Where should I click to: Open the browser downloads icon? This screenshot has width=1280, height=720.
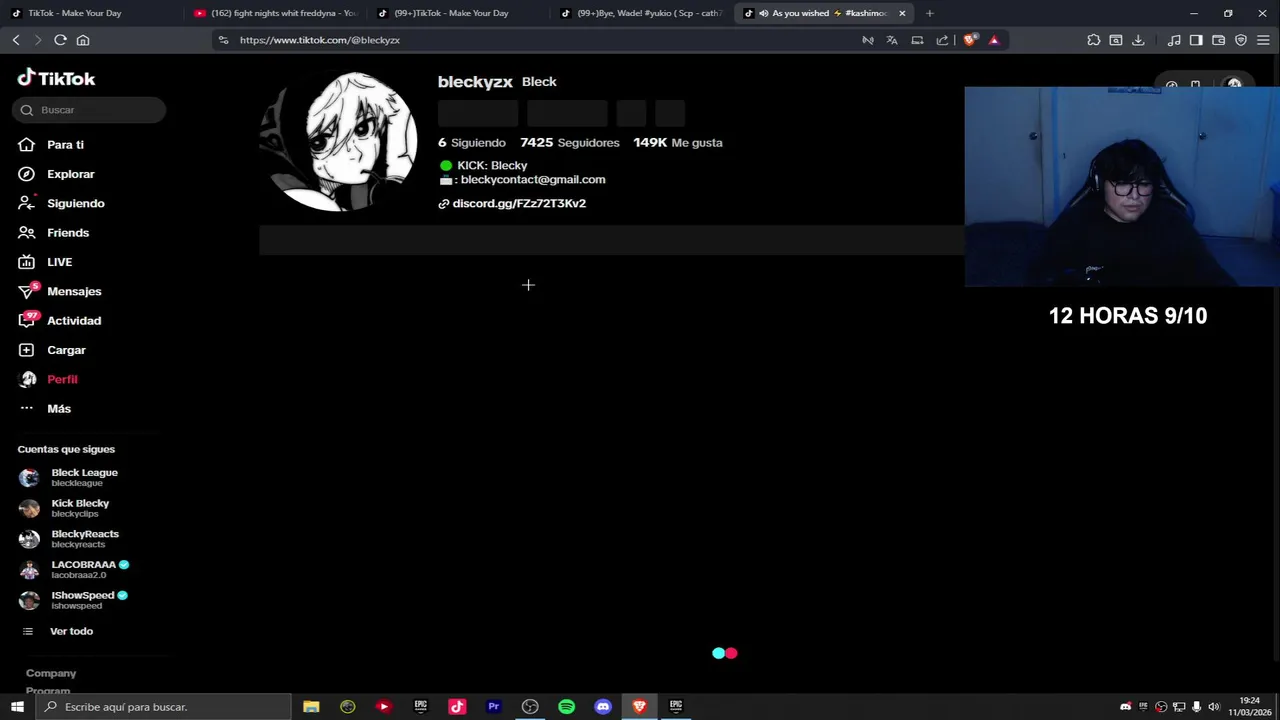tap(1139, 40)
